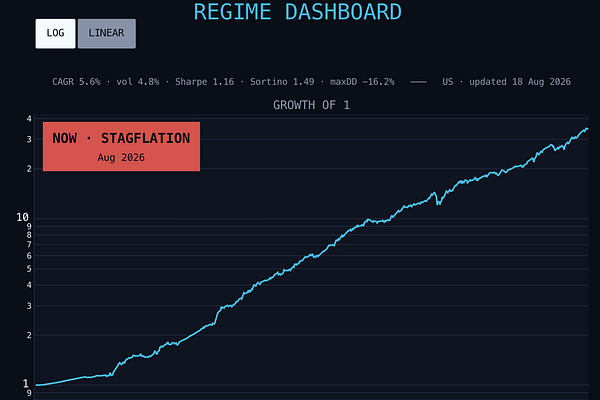Click the 'Aug 2026' date in red badge
The image size is (600, 400).
tap(121, 158)
